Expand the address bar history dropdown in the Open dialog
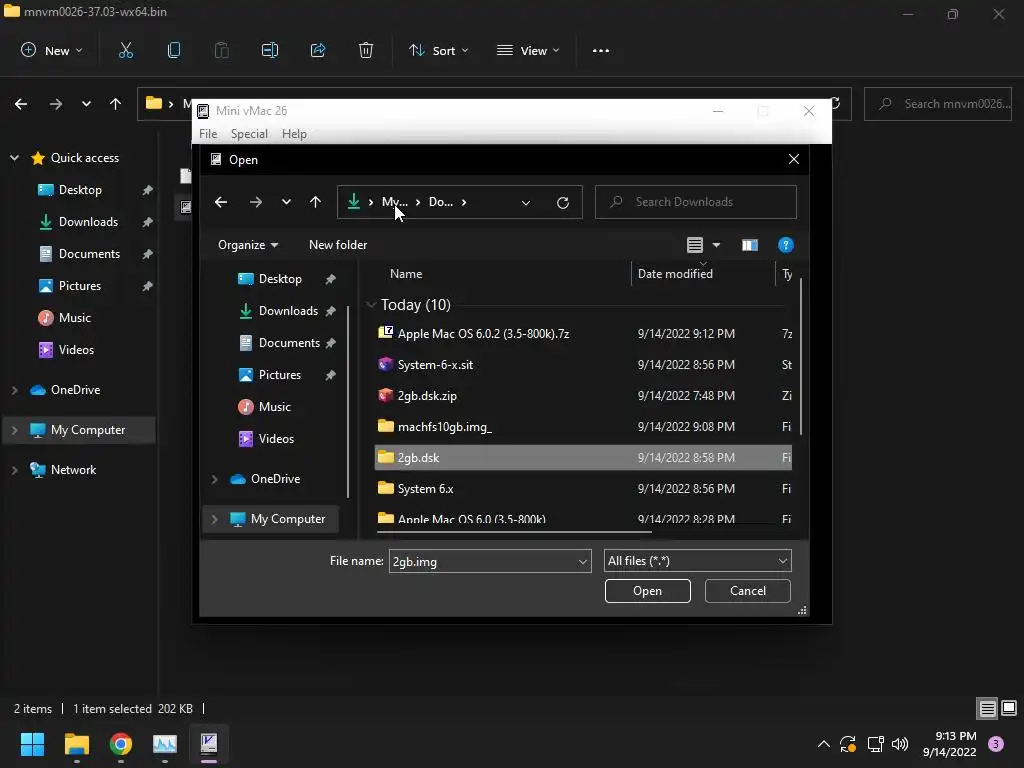 526,202
